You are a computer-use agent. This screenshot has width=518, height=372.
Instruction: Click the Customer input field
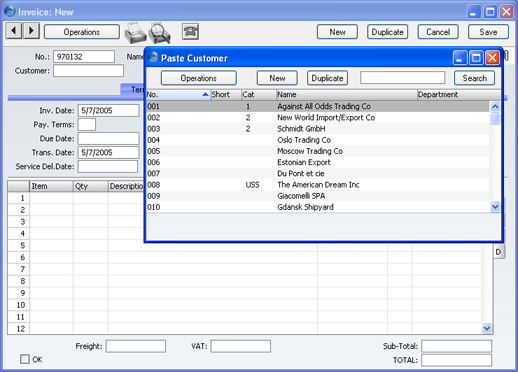(88, 71)
